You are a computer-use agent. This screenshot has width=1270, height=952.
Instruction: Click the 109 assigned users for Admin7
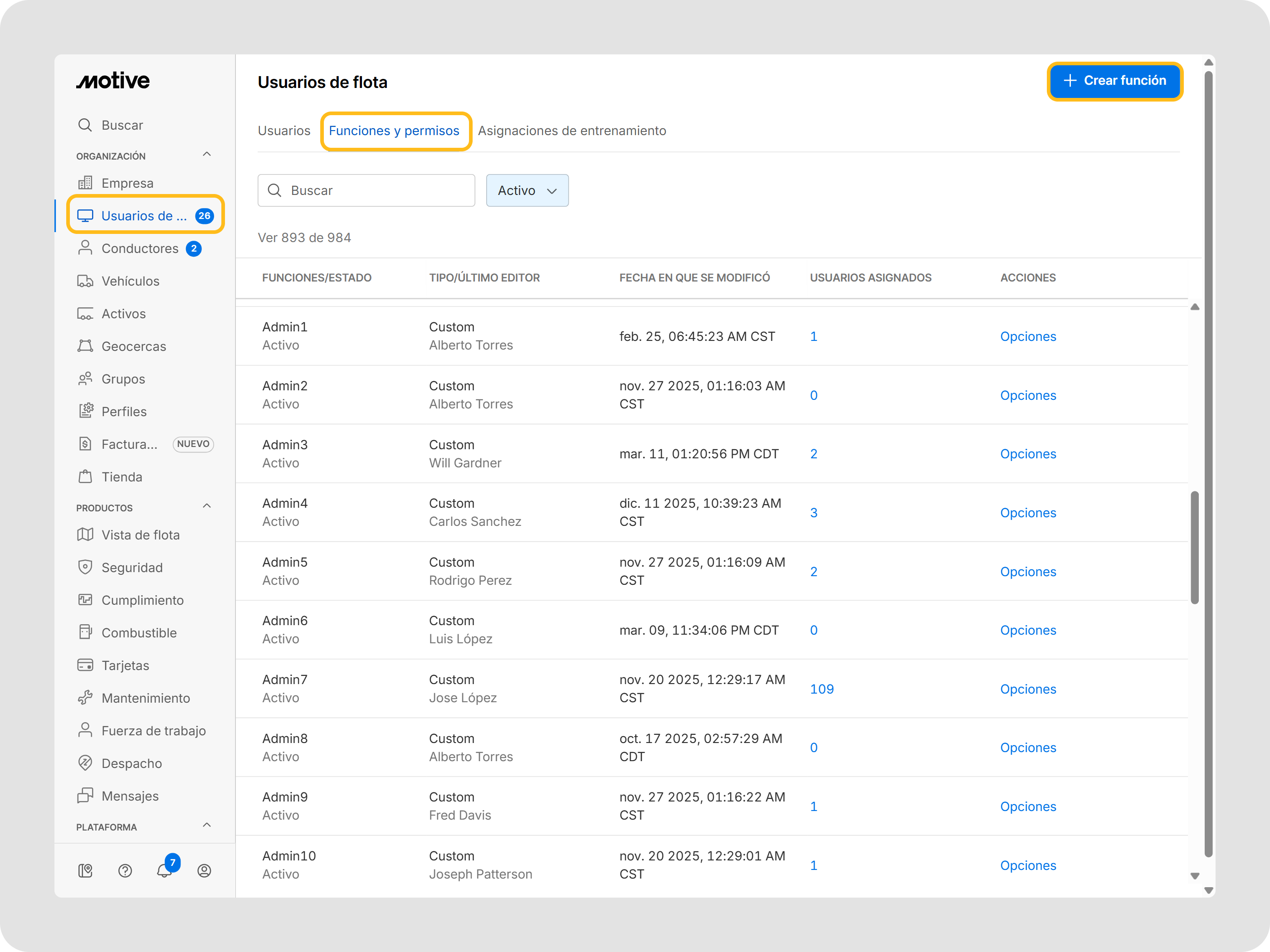point(821,689)
